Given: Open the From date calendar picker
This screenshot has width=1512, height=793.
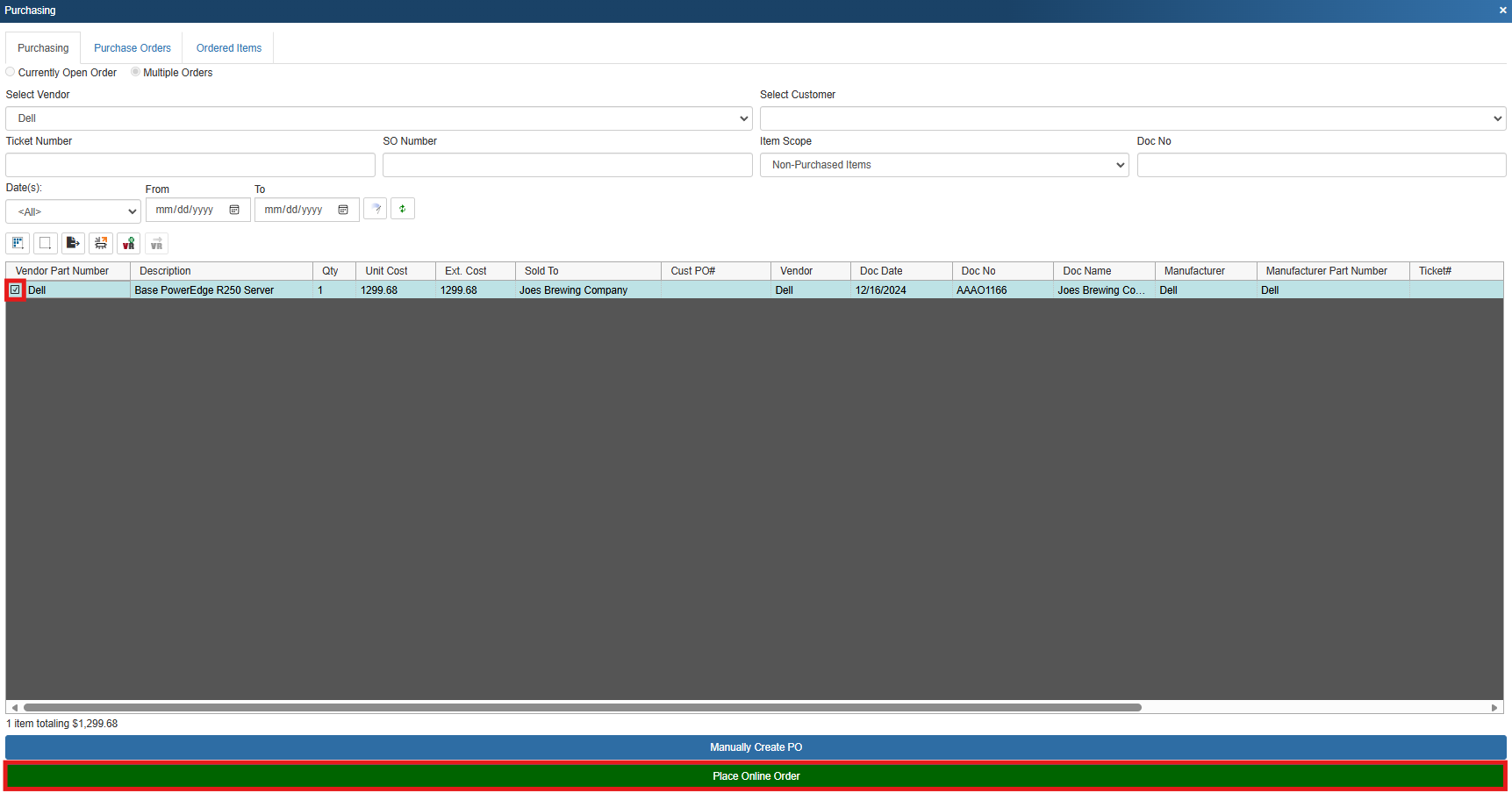Looking at the screenshot, I should click(x=234, y=210).
